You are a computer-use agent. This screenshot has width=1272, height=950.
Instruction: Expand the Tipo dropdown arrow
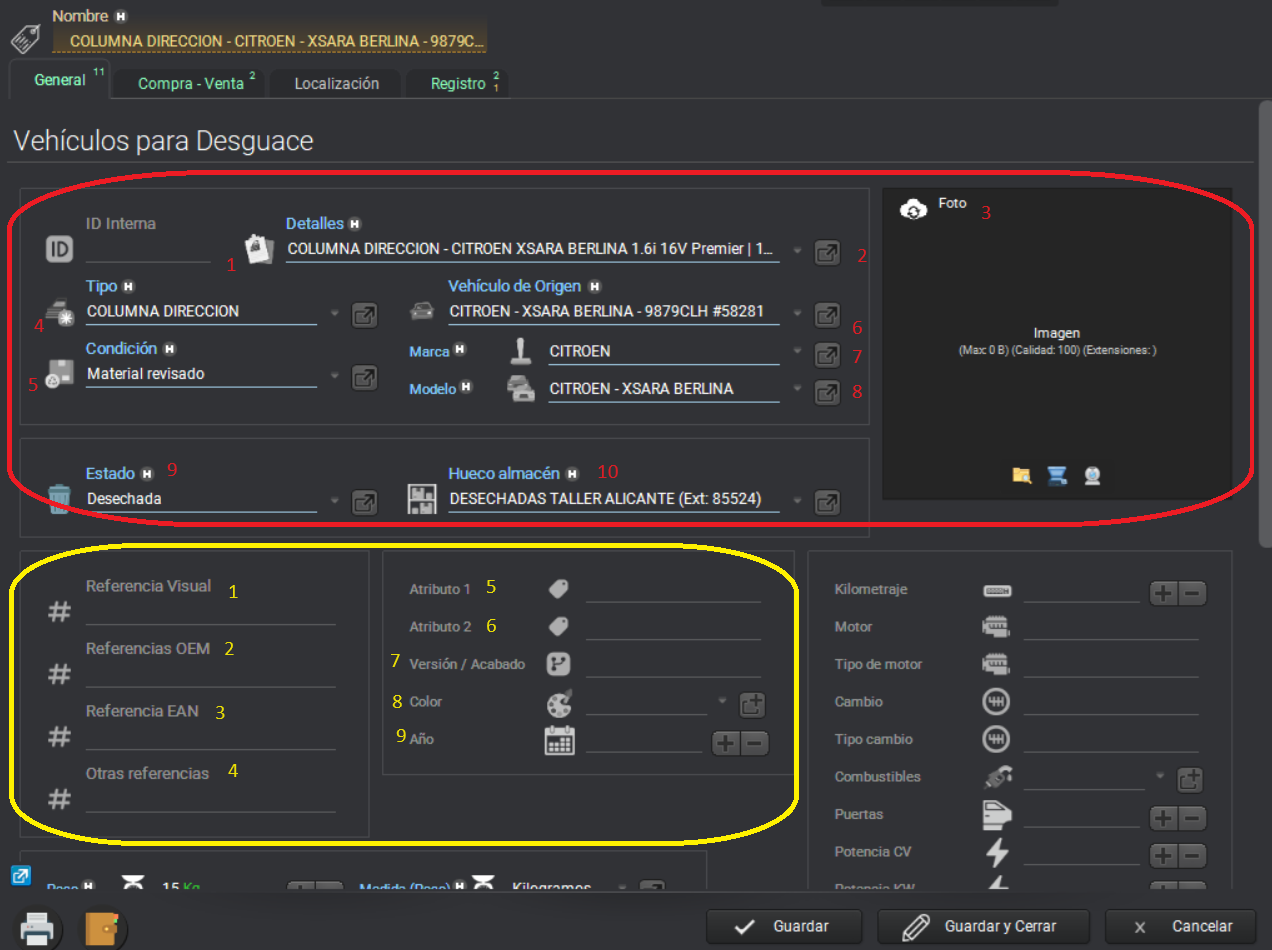[x=334, y=313]
